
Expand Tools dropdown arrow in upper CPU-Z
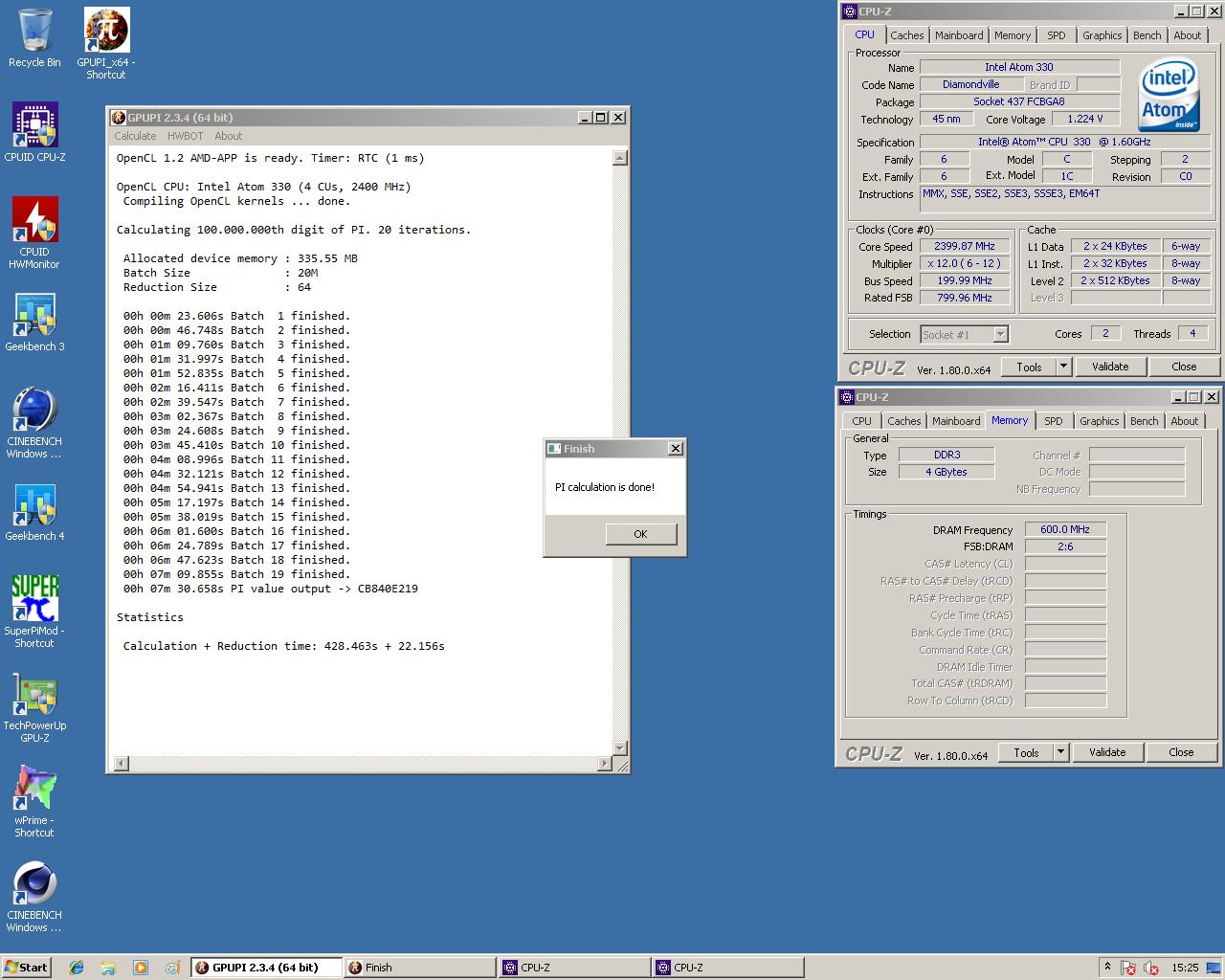tap(1063, 367)
